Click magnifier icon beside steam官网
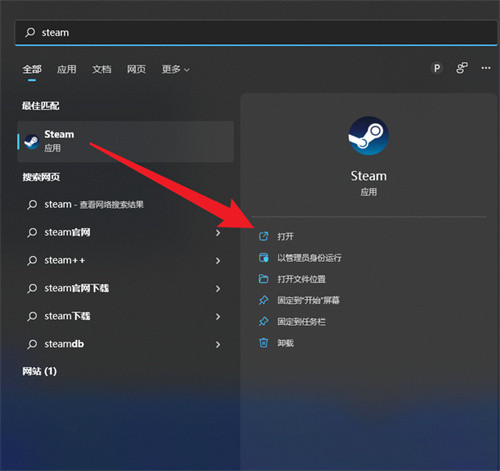Viewport: 500px width, 471px height. (32, 232)
